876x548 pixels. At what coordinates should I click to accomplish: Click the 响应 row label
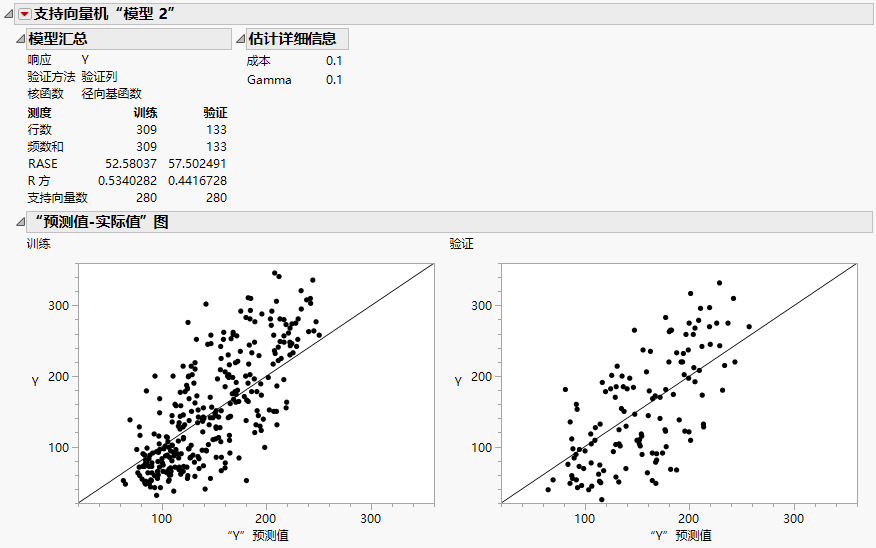[x=40, y=60]
